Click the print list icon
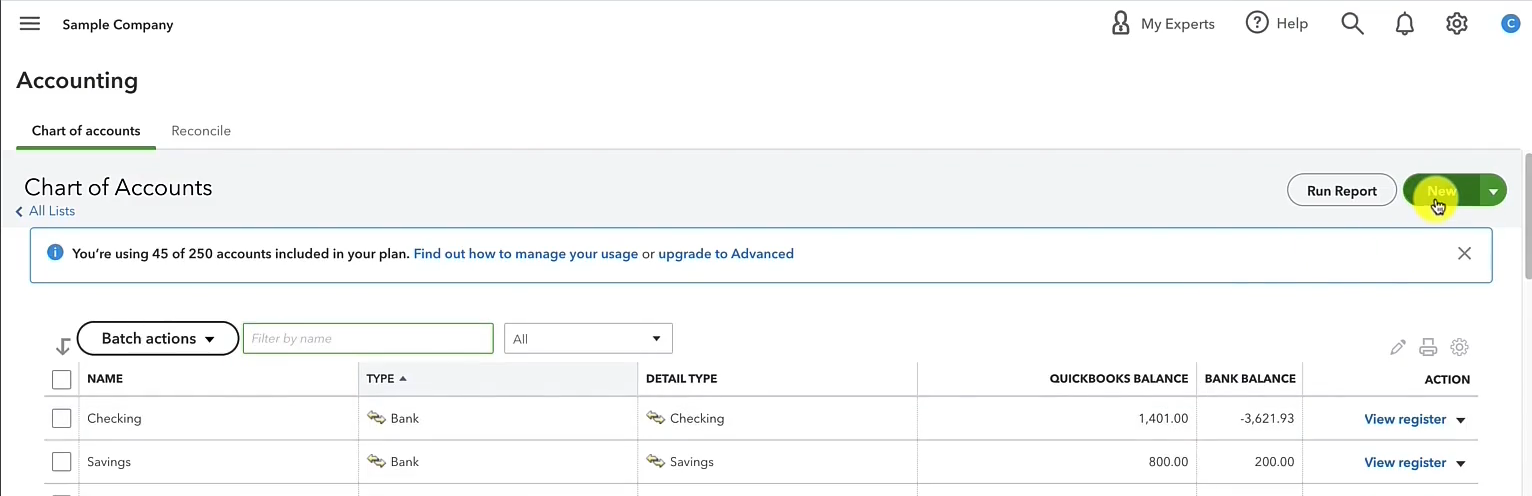The image size is (1532, 496). (1428, 347)
